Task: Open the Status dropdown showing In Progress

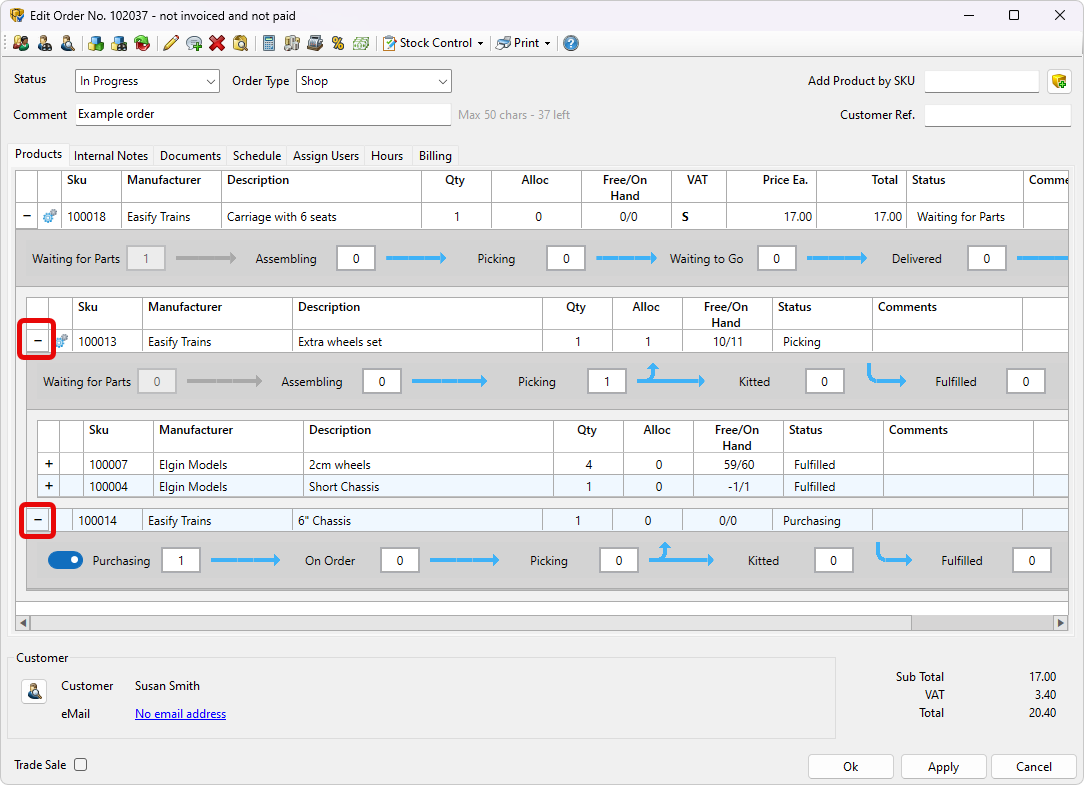Action: (147, 81)
